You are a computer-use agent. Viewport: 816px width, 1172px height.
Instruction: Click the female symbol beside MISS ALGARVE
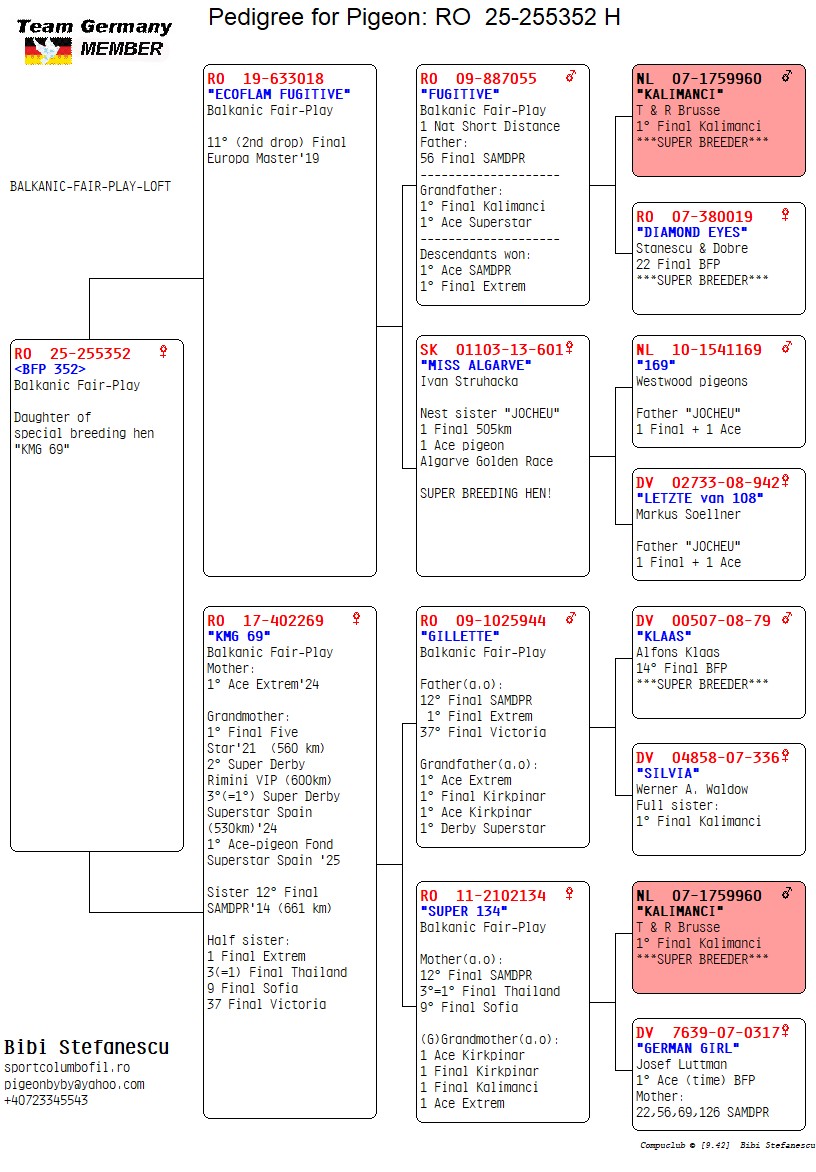pyautogui.click(x=569, y=348)
